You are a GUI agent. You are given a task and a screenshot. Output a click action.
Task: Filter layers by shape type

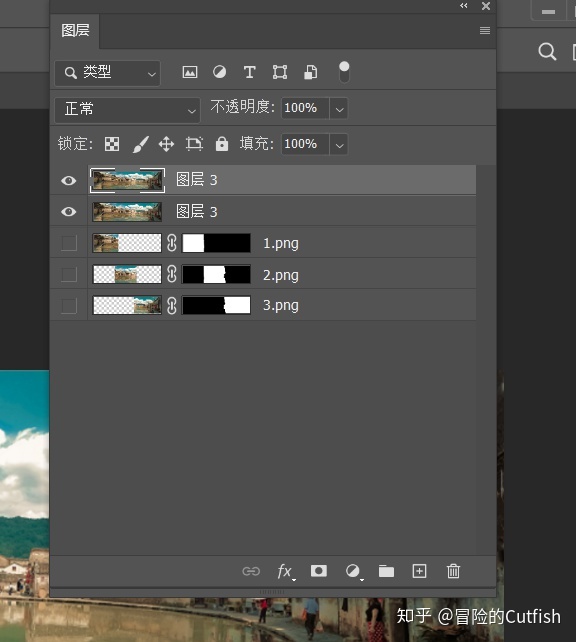tap(280, 72)
